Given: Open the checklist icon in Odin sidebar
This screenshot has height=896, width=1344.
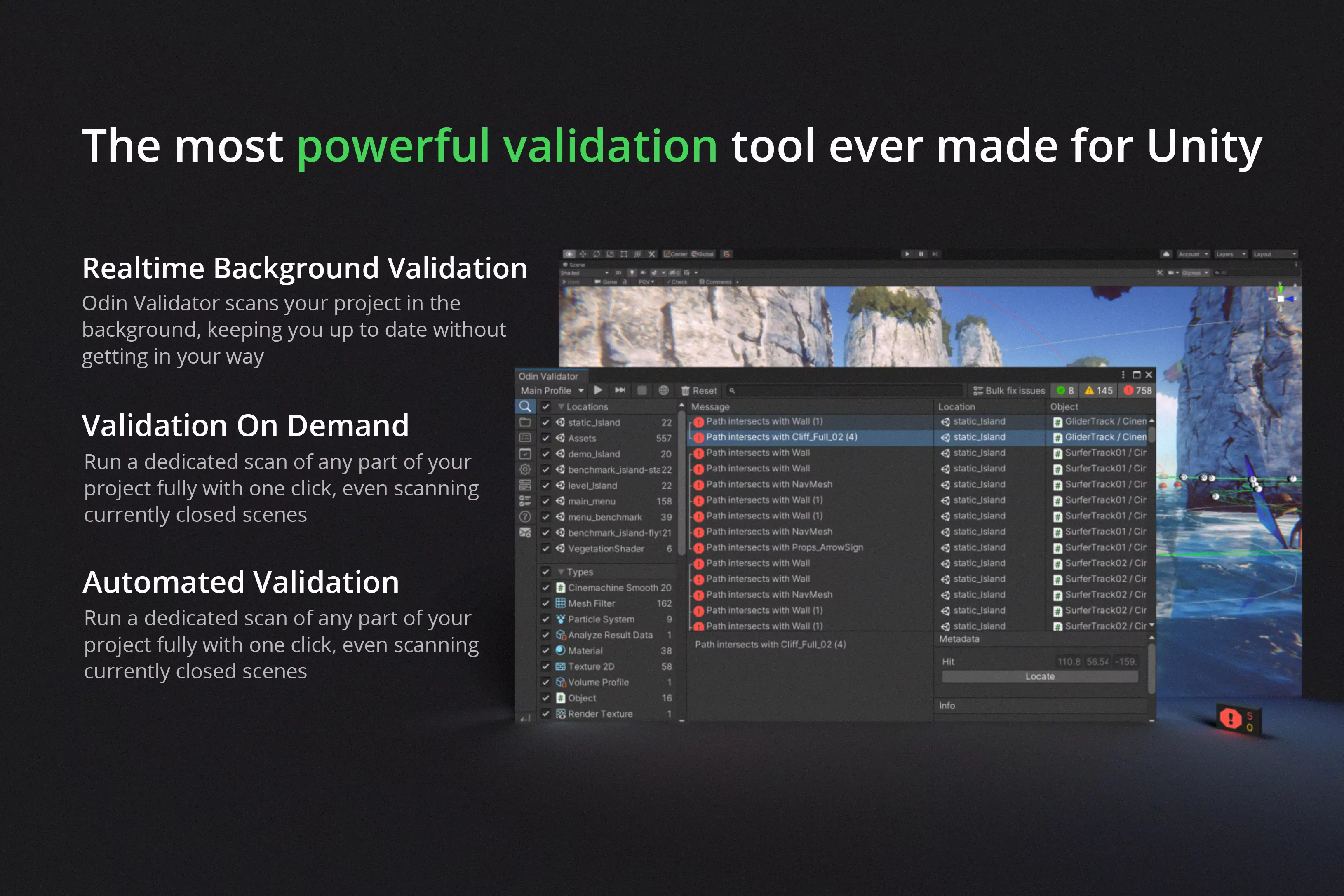Looking at the screenshot, I should click(524, 501).
